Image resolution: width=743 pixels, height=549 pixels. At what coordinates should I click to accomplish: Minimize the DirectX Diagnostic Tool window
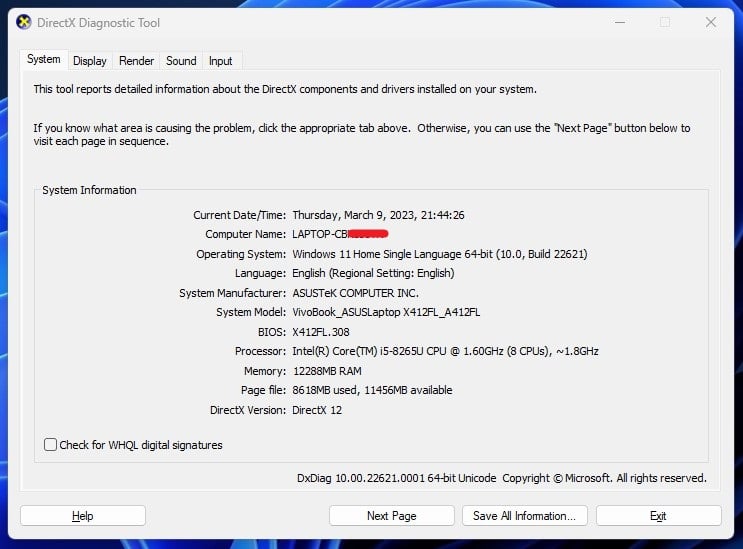tap(620, 22)
